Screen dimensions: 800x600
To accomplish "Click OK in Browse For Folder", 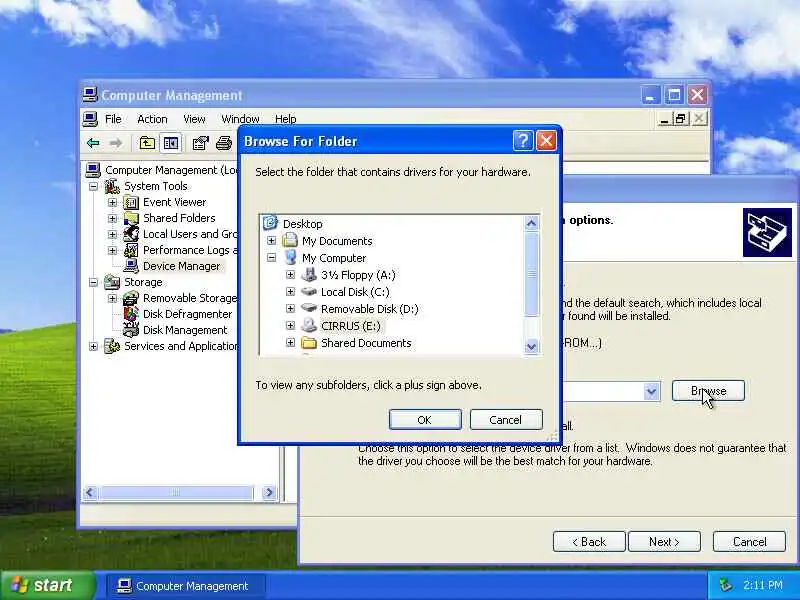I will click(x=424, y=419).
